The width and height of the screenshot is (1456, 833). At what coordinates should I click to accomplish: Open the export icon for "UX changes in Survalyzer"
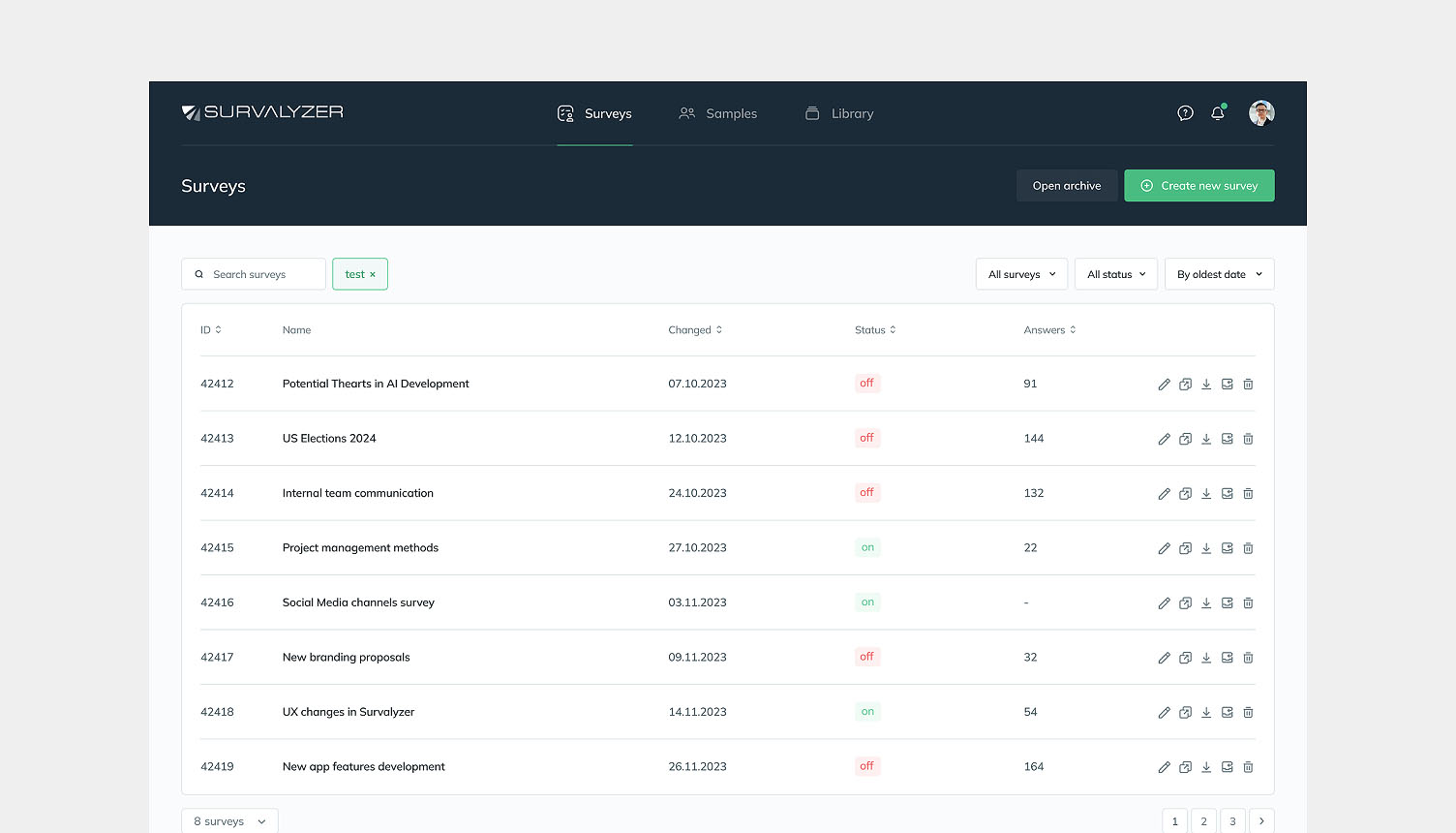click(x=1227, y=712)
